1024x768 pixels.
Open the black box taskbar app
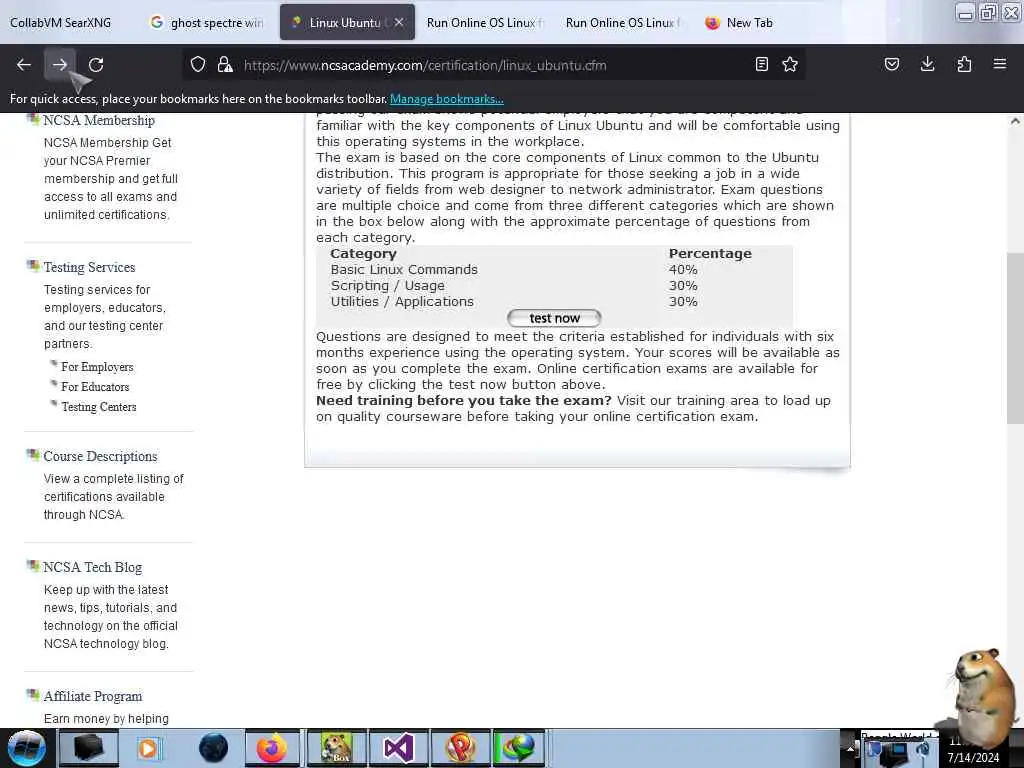point(88,748)
